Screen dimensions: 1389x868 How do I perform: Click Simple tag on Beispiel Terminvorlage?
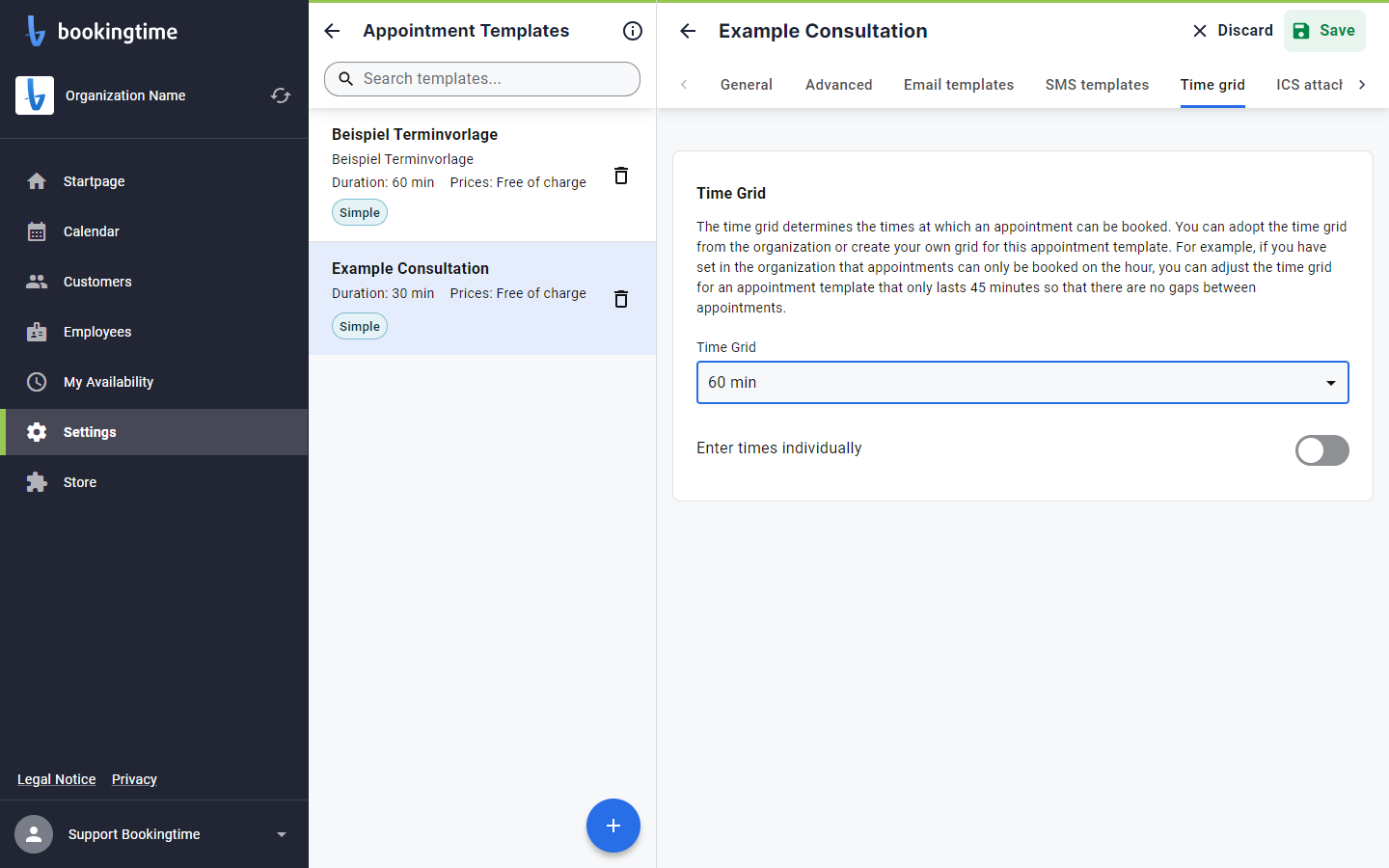click(x=360, y=212)
